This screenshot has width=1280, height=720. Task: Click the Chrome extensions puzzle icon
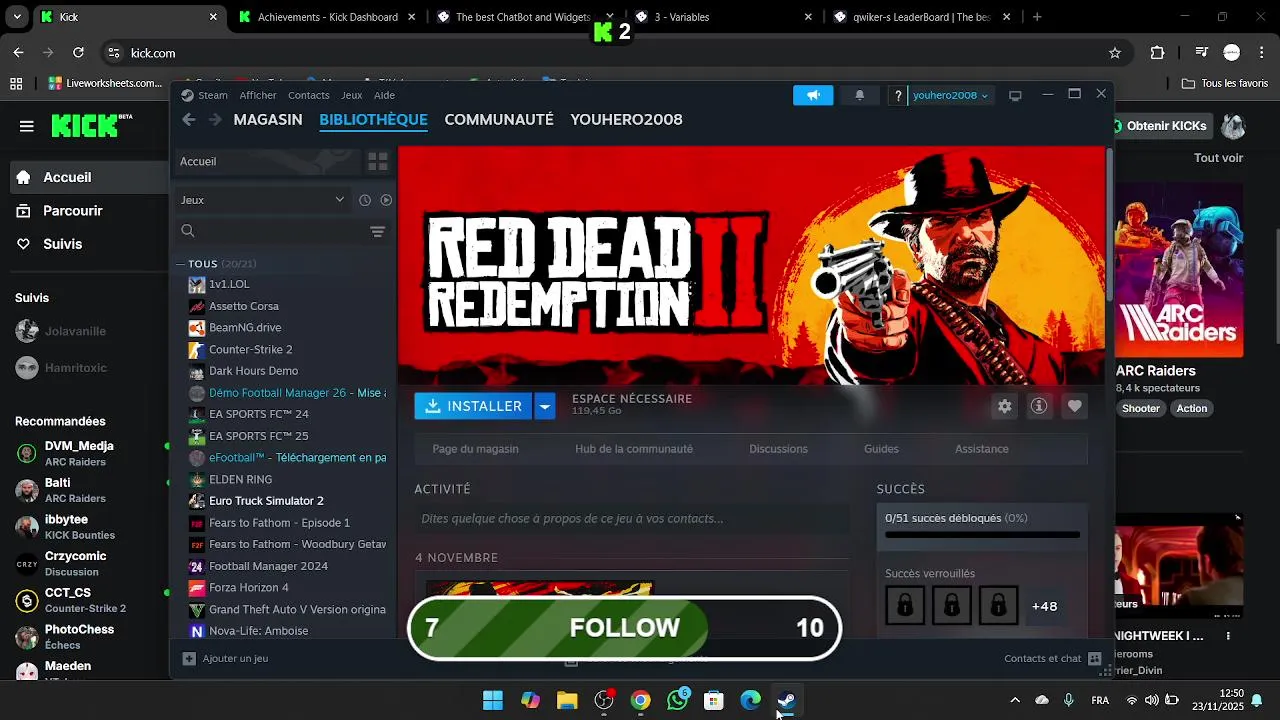(x=1157, y=53)
